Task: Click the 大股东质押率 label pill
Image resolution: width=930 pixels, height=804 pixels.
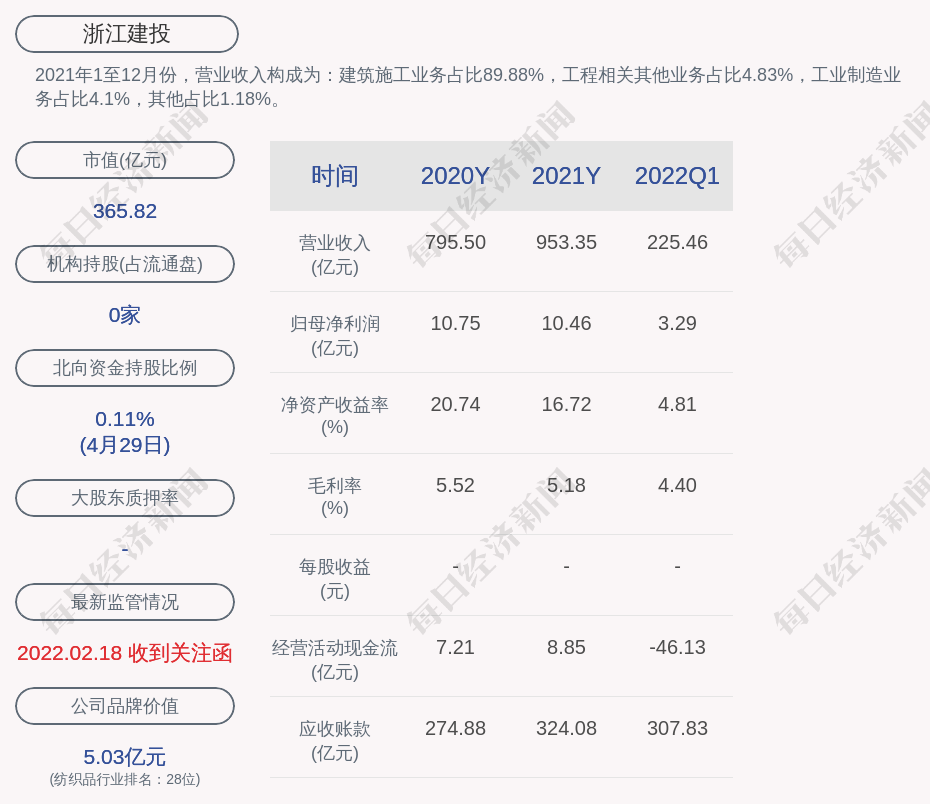Action: (x=125, y=498)
